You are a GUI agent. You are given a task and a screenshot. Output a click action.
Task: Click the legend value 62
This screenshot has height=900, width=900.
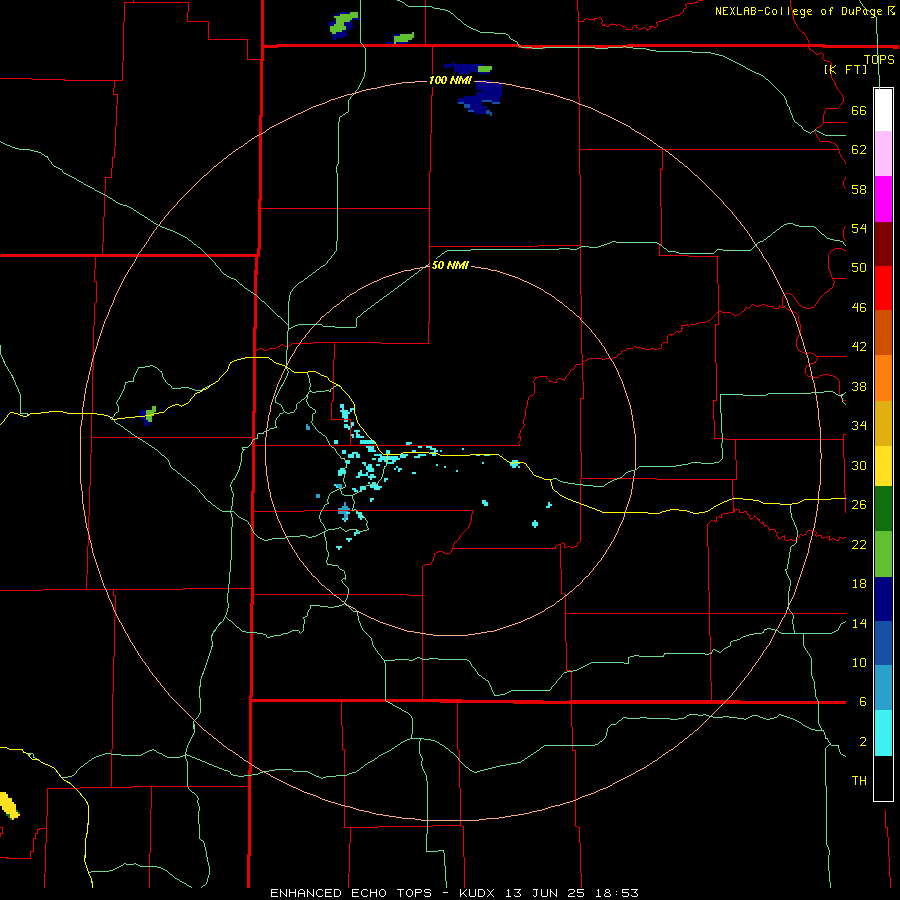tap(859, 149)
